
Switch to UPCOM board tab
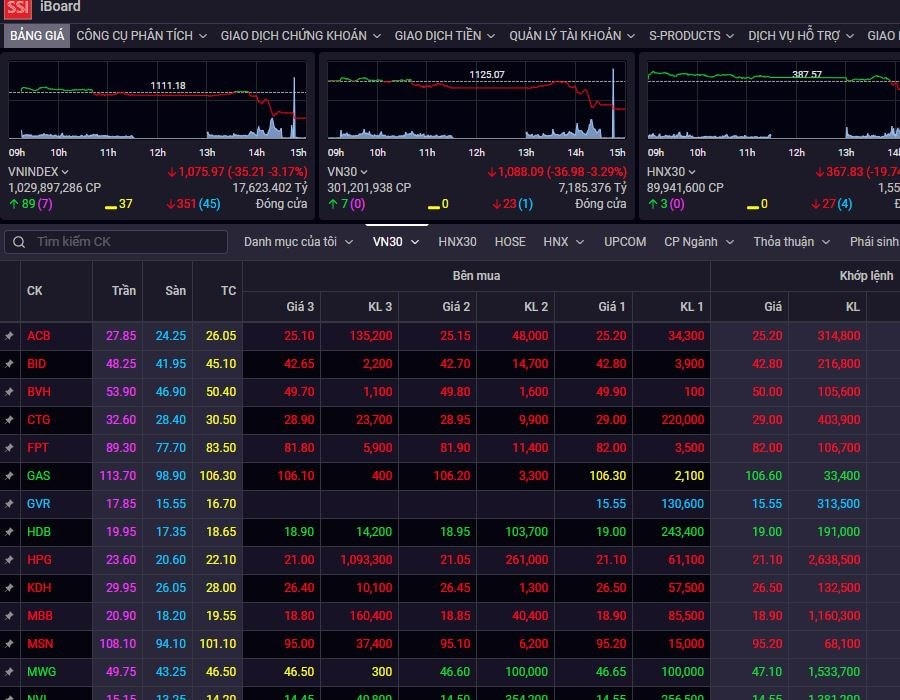[x=625, y=242]
